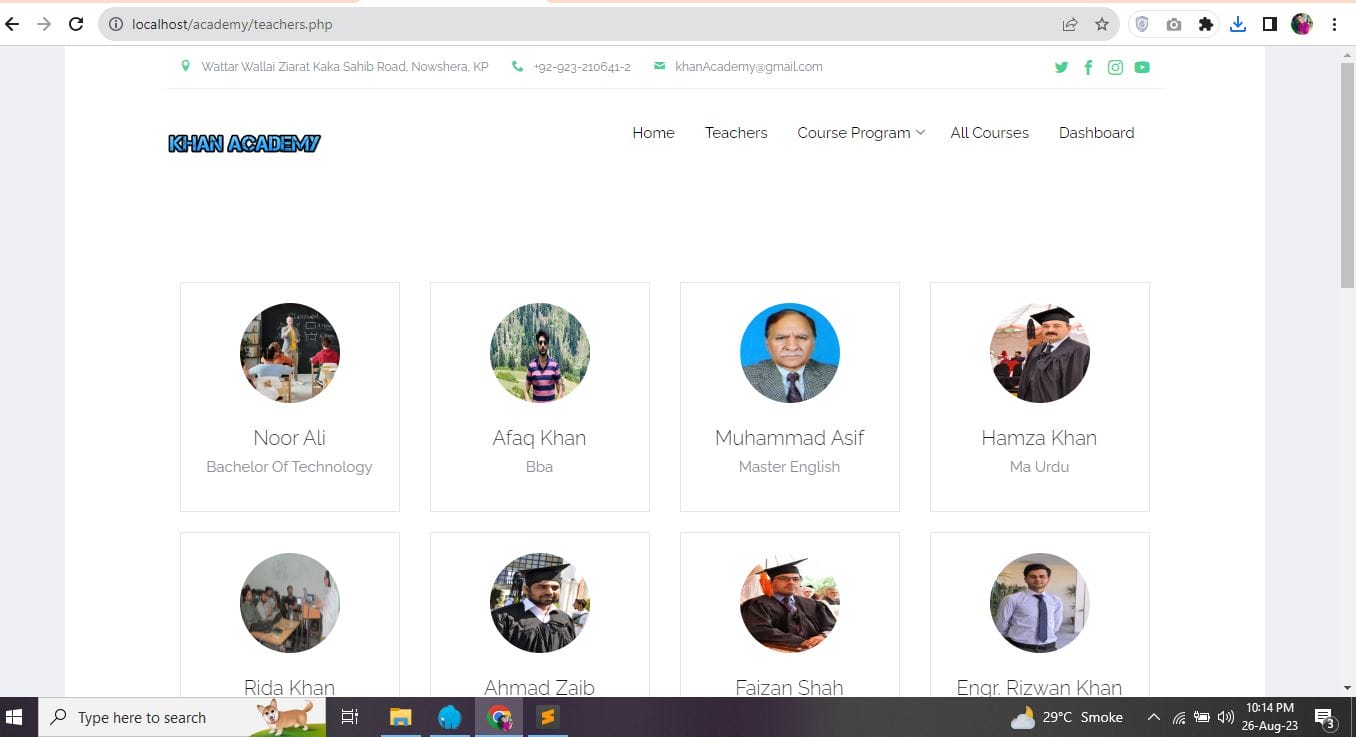Open File Explorer from taskbar
The image size is (1356, 737).
[x=400, y=717]
